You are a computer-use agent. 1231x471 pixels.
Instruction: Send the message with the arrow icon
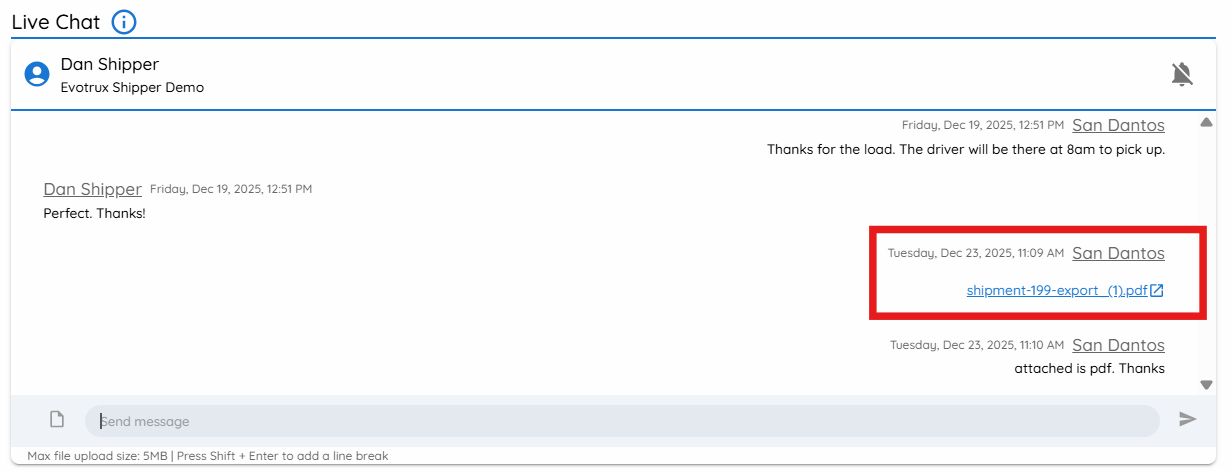point(1187,419)
